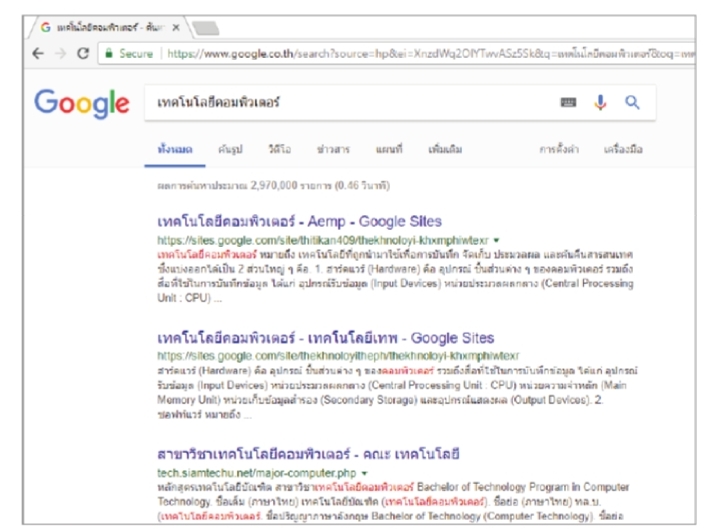722x529 pixels.
Task: Click the blue magnifier search icon
Action: pos(631,103)
